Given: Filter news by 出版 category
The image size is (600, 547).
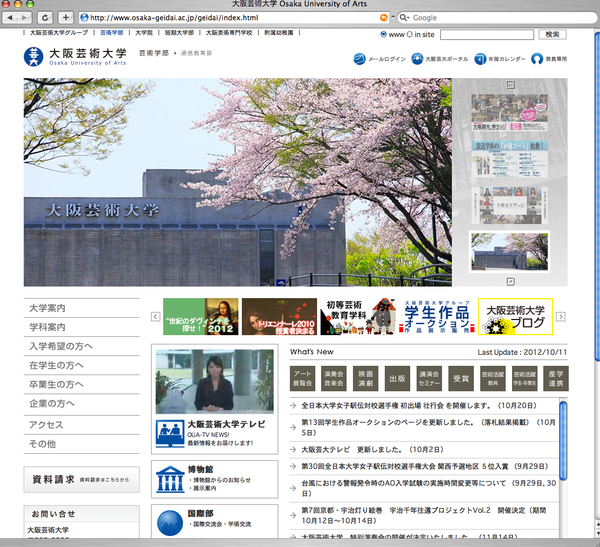Looking at the screenshot, I should pyautogui.click(x=397, y=378).
